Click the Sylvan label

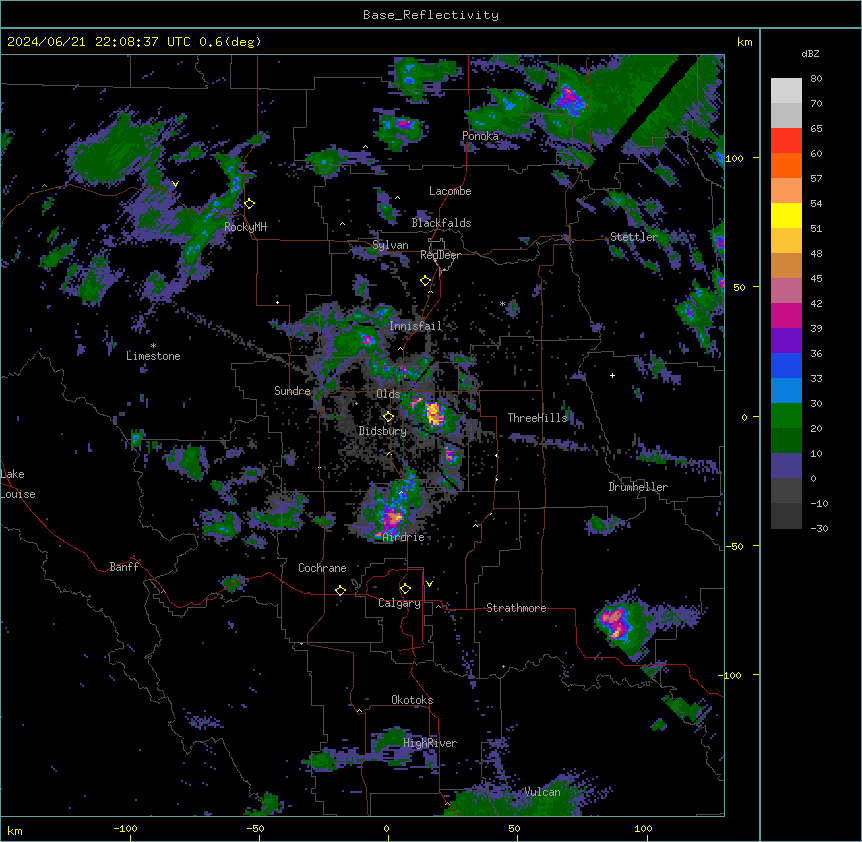(390, 245)
